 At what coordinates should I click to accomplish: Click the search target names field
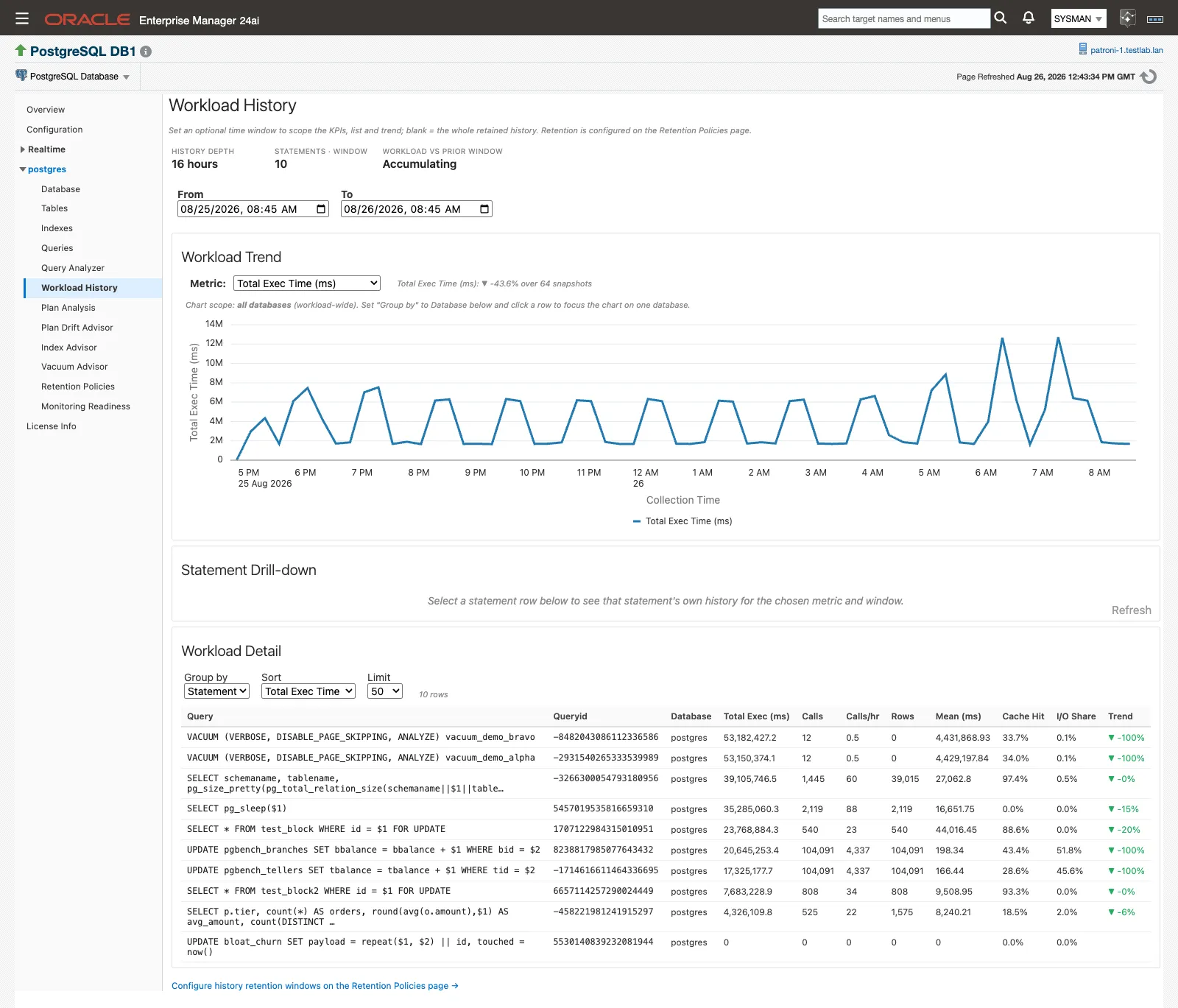point(904,18)
